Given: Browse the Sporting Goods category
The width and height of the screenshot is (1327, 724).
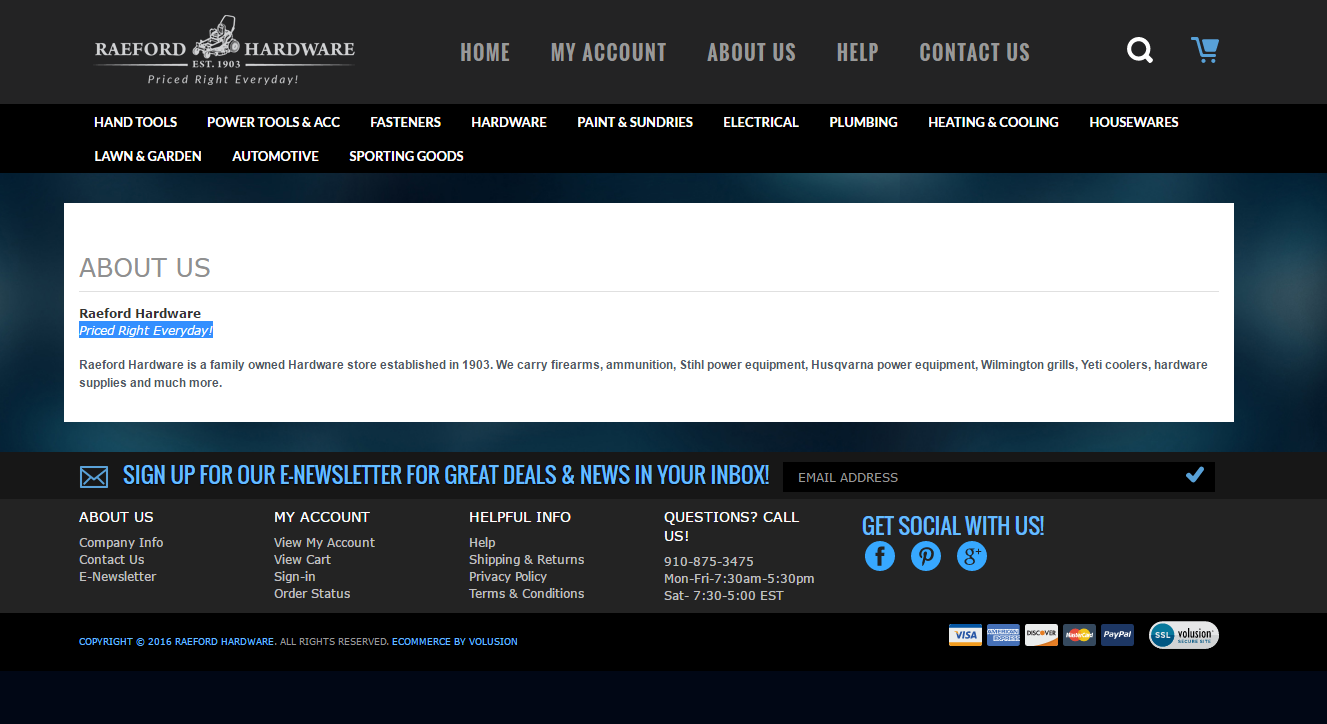Looking at the screenshot, I should [407, 156].
